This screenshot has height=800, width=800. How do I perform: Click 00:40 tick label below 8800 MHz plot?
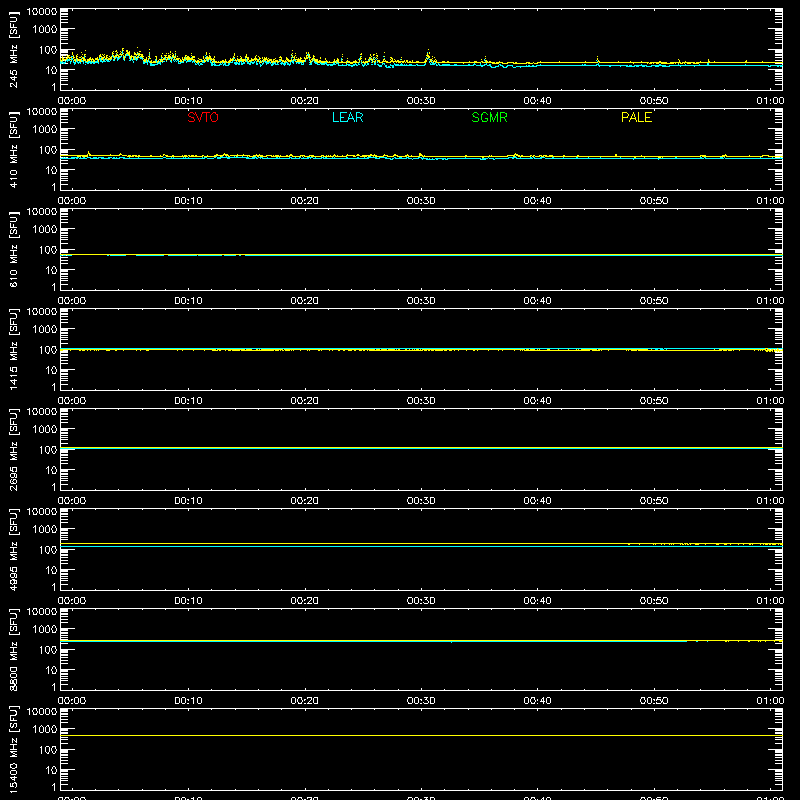coord(537,701)
